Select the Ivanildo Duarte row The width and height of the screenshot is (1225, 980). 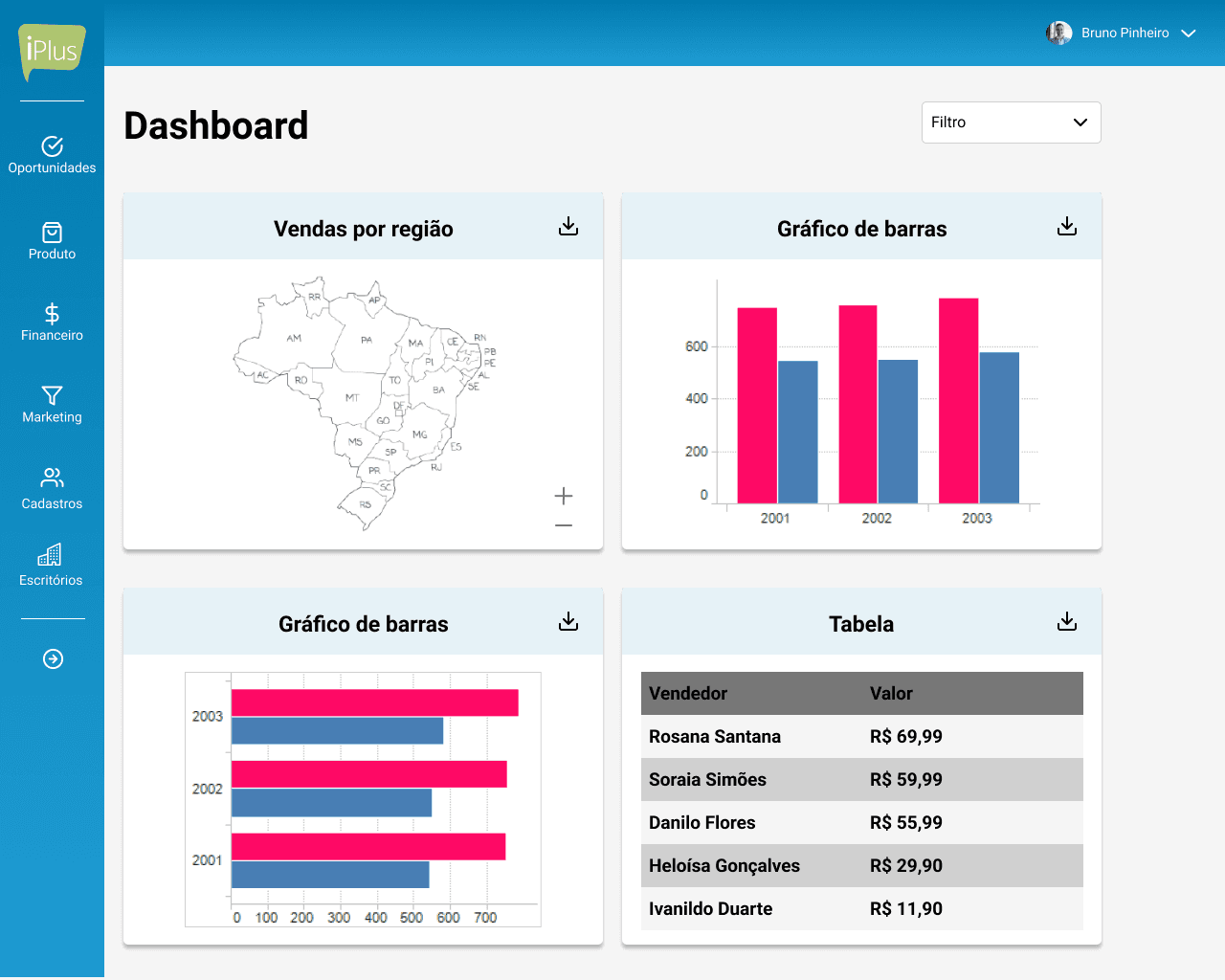click(x=862, y=909)
